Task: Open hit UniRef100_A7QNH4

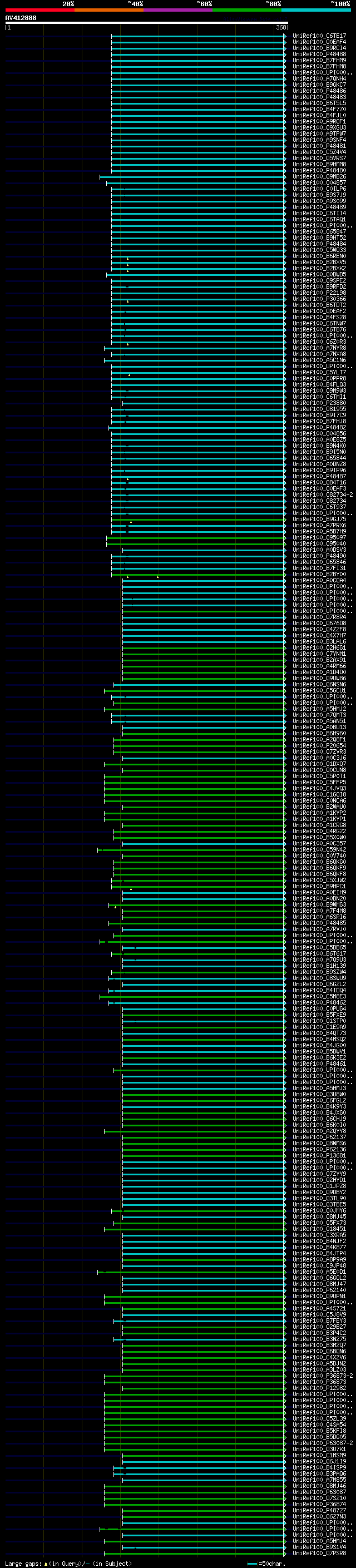Action: 319,78
